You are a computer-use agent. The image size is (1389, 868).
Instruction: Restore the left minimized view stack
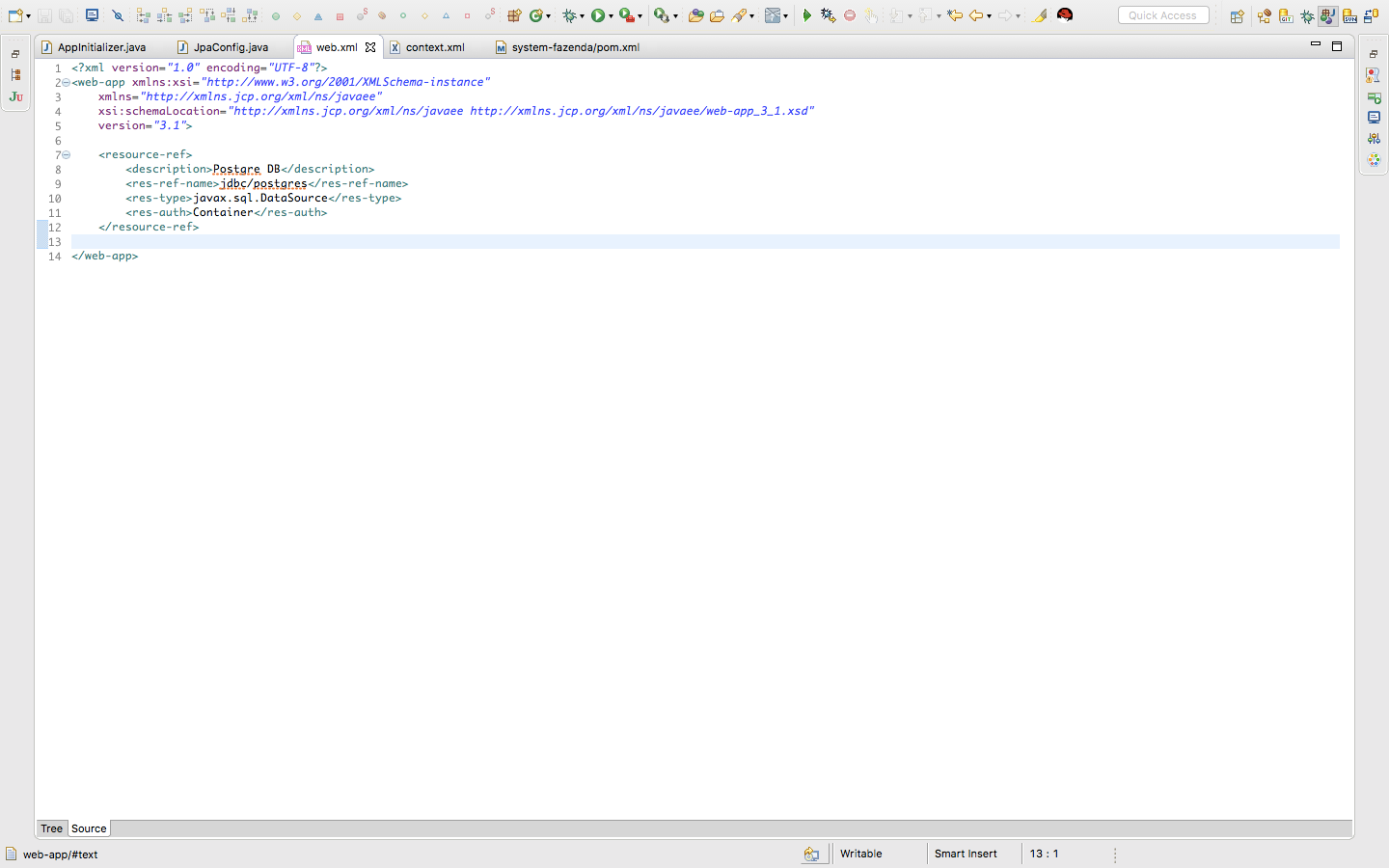(x=15, y=54)
